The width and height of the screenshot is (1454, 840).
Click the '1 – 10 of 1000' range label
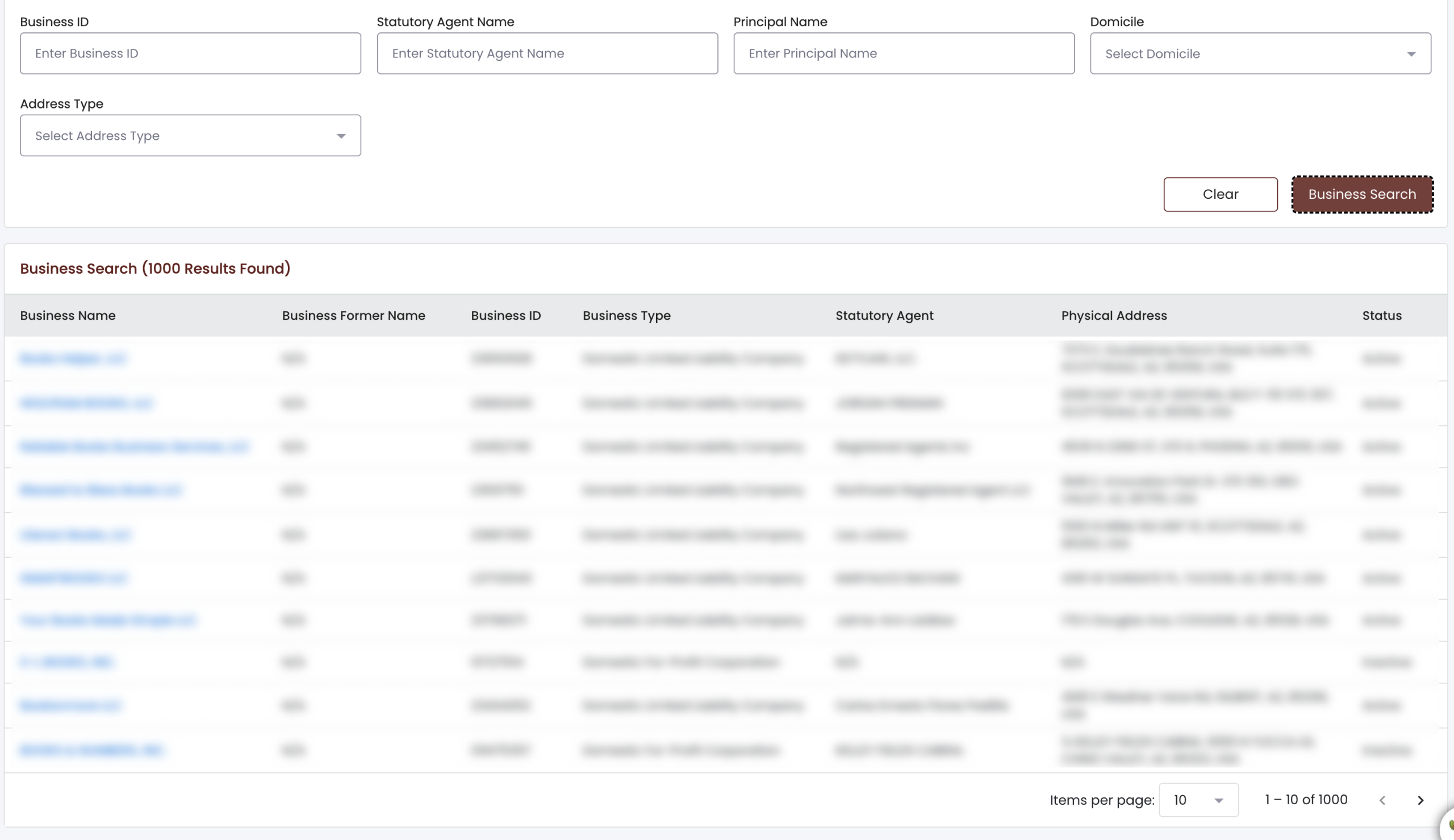pyautogui.click(x=1306, y=800)
